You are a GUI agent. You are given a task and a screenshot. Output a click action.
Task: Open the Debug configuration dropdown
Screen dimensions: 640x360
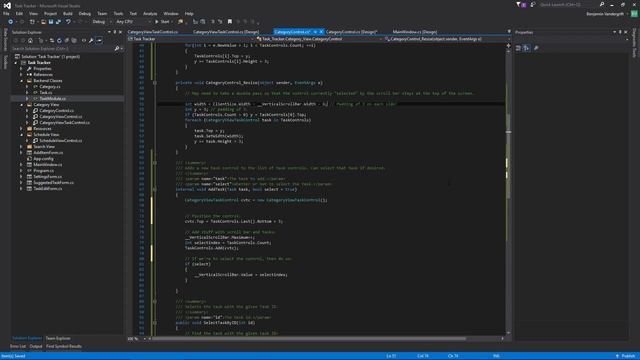tap(102, 22)
